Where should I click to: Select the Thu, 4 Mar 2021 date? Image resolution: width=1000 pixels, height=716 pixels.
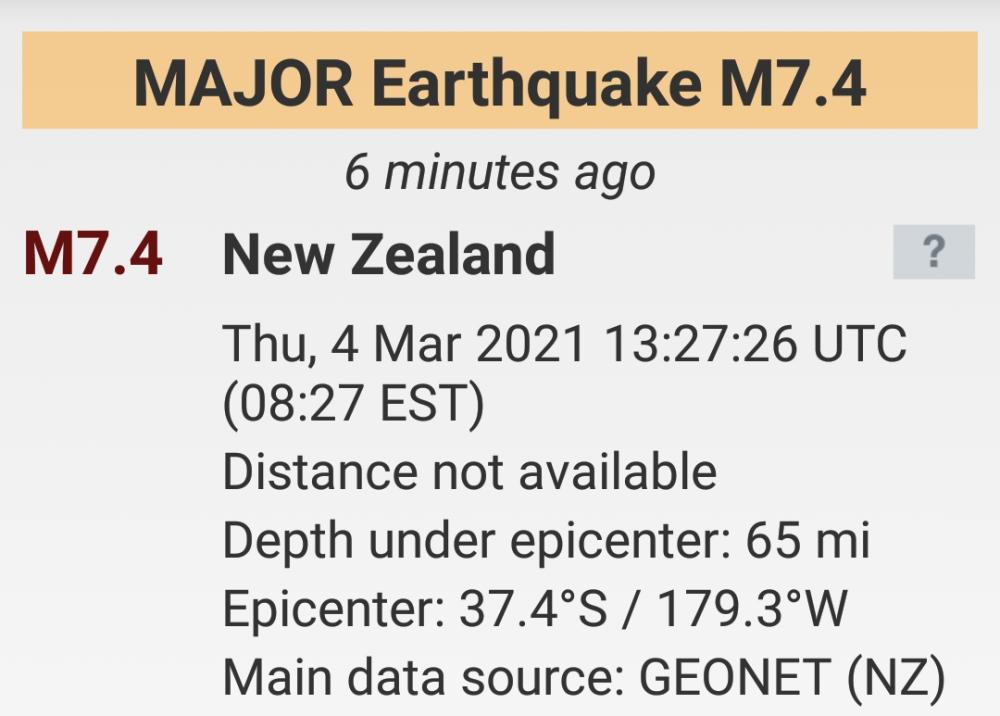(x=404, y=344)
